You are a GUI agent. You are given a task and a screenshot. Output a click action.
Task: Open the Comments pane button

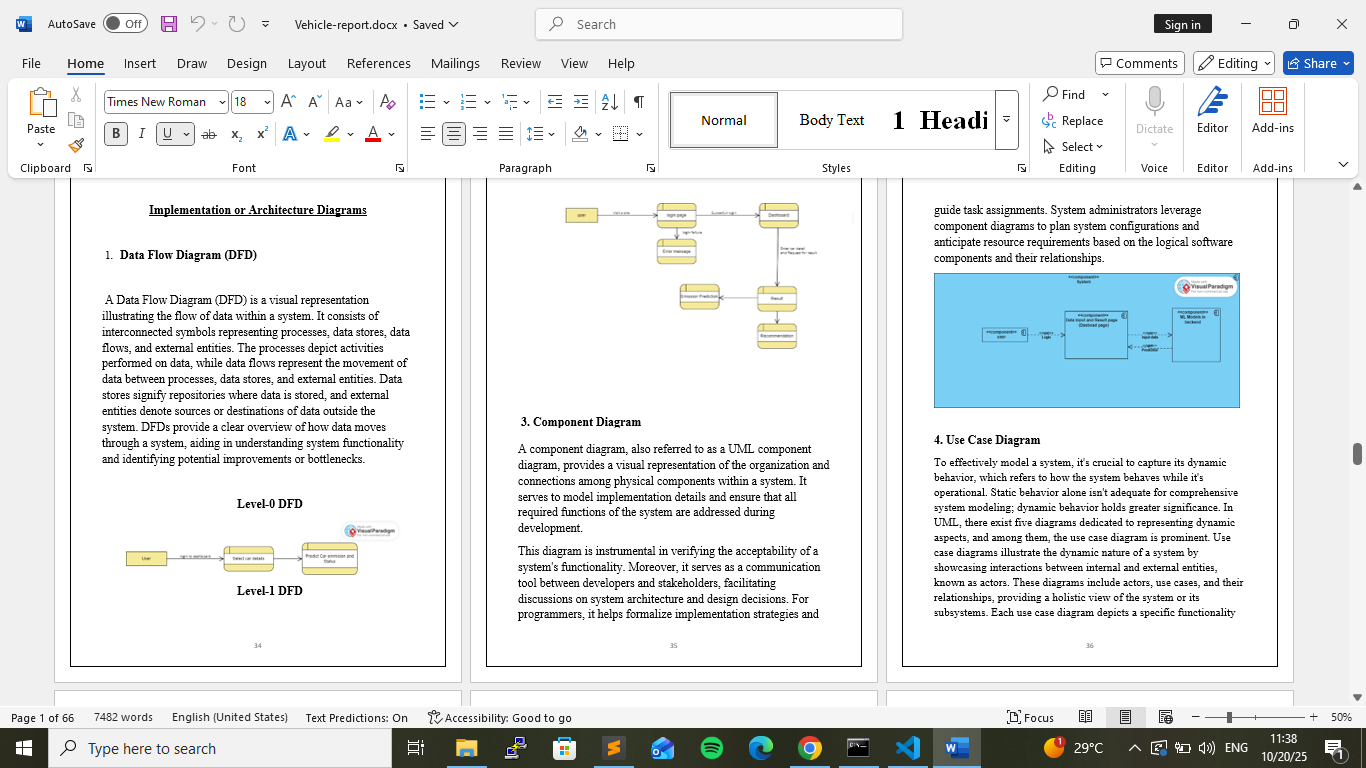(x=1138, y=63)
